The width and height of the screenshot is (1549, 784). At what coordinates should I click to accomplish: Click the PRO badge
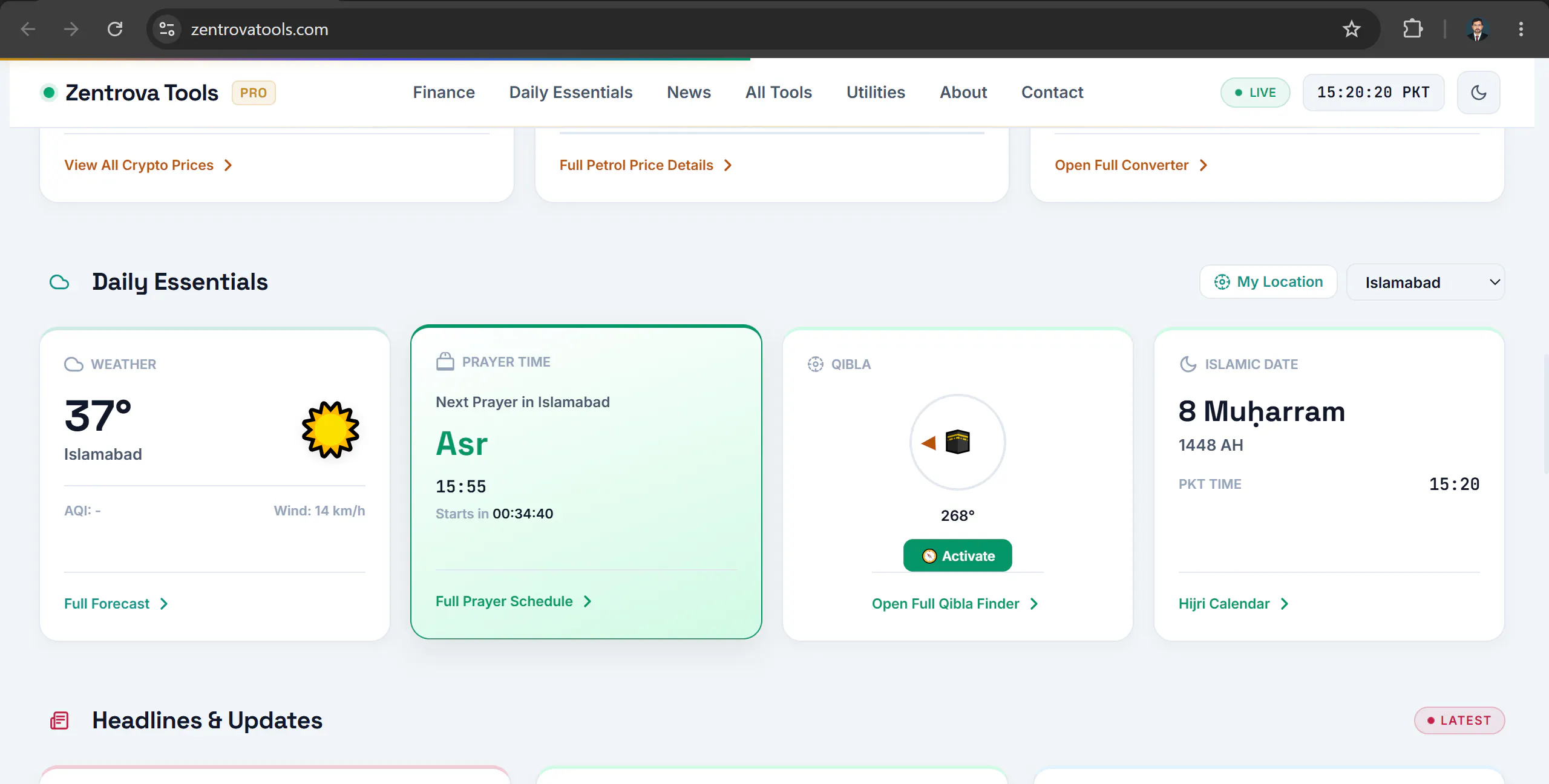tap(254, 93)
